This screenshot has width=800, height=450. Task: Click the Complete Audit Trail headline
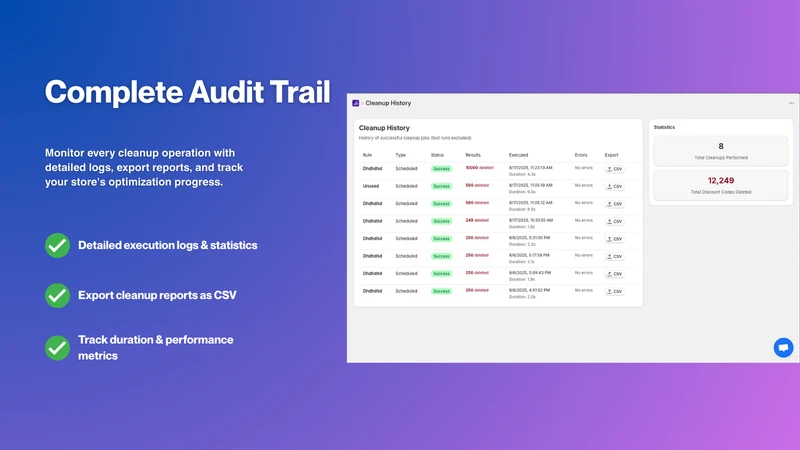click(187, 92)
